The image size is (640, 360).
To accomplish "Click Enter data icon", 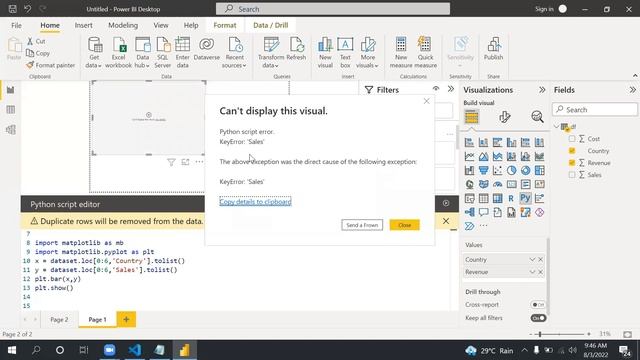I will tap(182, 52).
